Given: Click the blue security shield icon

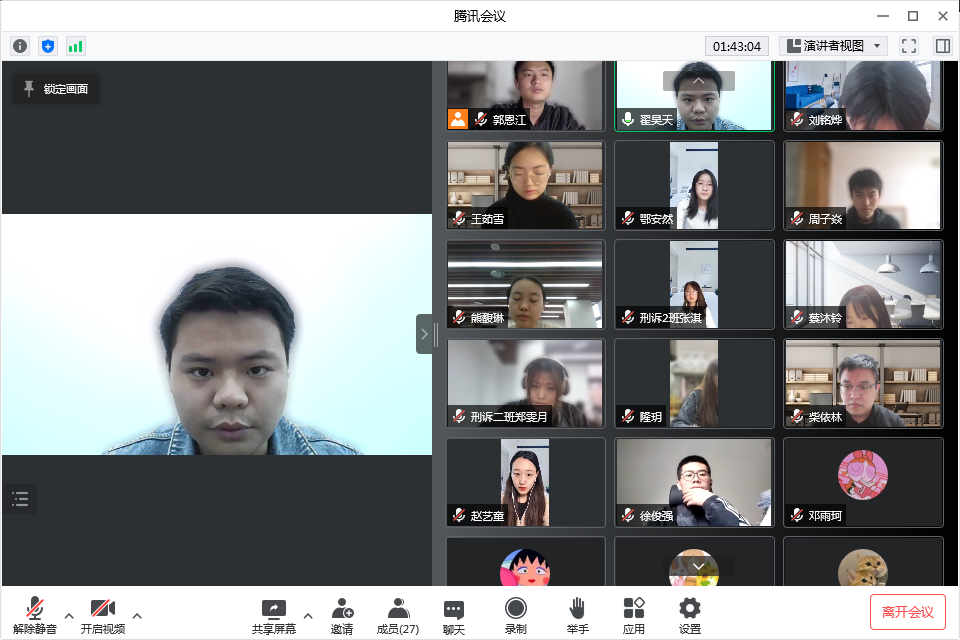Looking at the screenshot, I should tap(48, 46).
